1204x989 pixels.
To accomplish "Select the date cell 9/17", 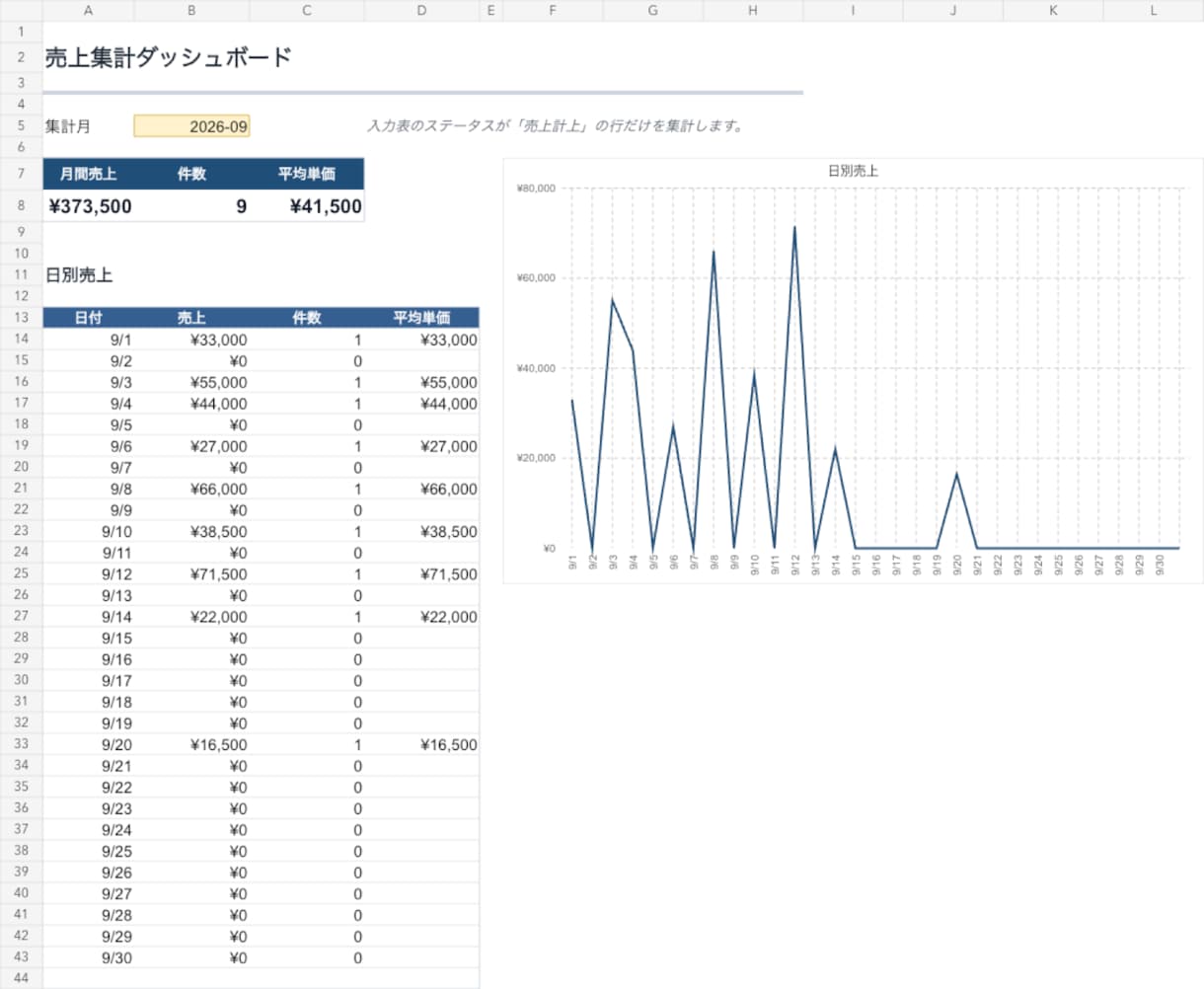I will pos(89,680).
